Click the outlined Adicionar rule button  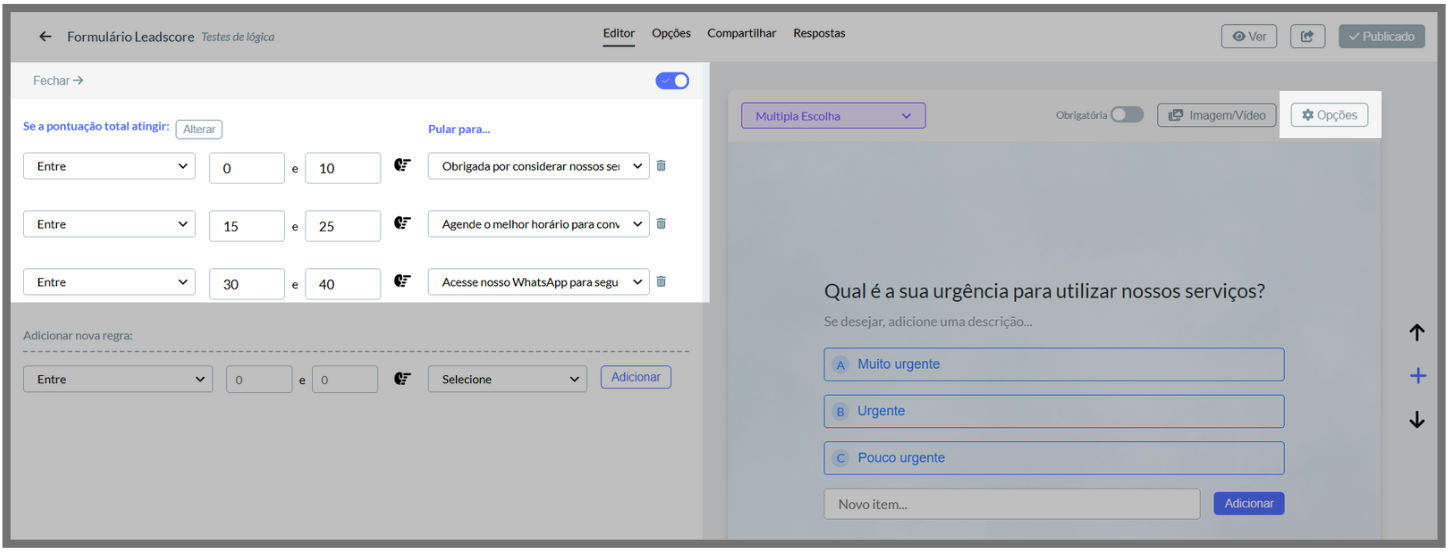[x=636, y=377]
